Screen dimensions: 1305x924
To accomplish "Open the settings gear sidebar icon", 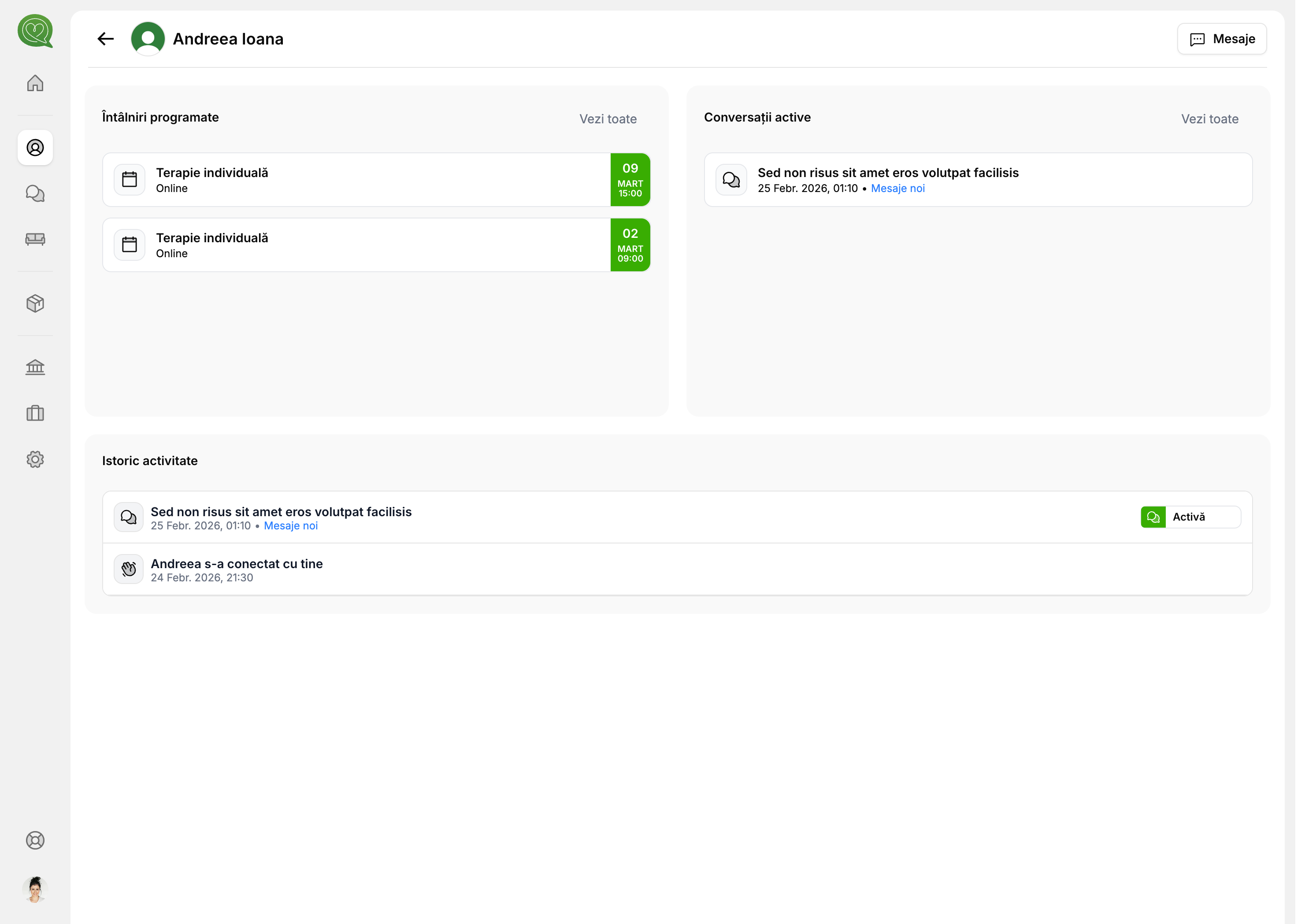I will (35, 460).
